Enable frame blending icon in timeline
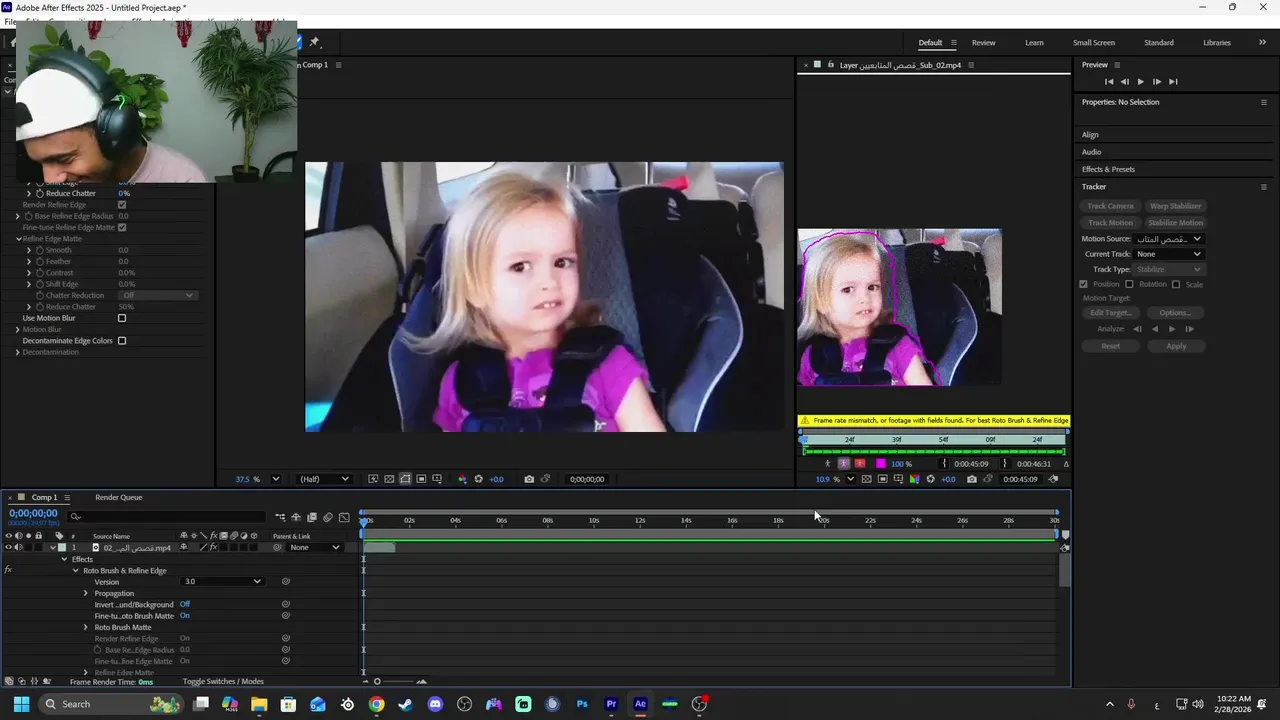This screenshot has height=720, width=1280. pos(312,517)
